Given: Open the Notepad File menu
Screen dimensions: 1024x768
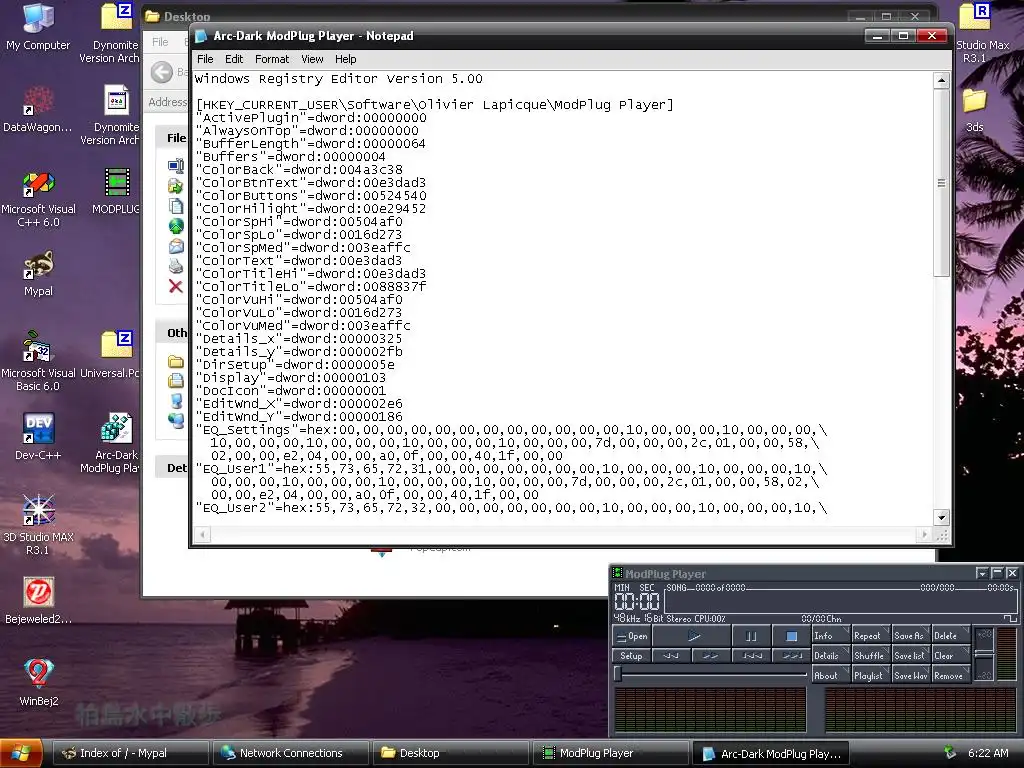Looking at the screenshot, I should point(205,59).
